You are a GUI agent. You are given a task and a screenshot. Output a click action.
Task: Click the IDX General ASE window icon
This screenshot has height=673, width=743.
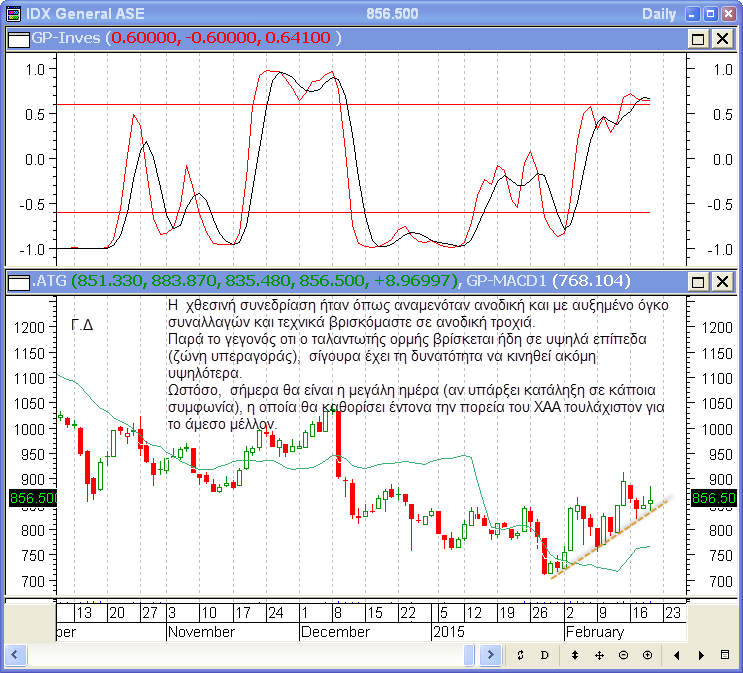[14, 14]
